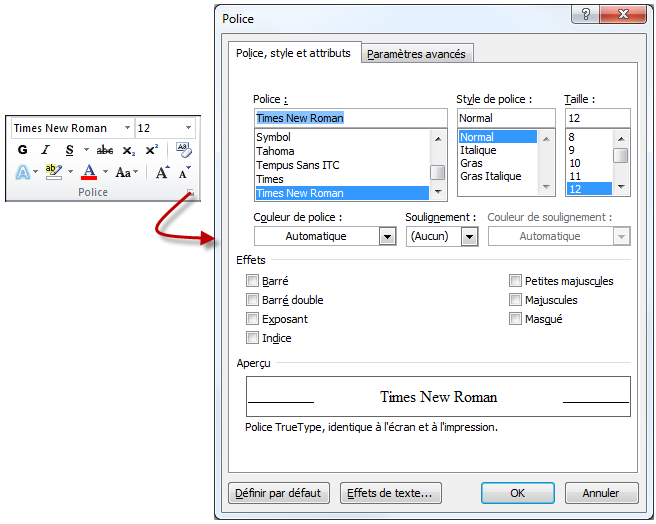Image resolution: width=656 pixels, height=524 pixels.
Task: Click the Définir par défaut button
Action: tap(278, 493)
